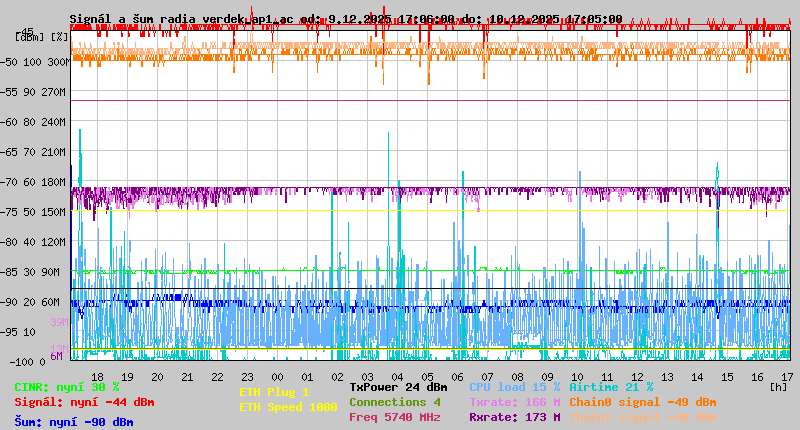Click the '16' hour tick label
Image resolution: width=800 pixels, height=430 pixels.
pos(758,377)
